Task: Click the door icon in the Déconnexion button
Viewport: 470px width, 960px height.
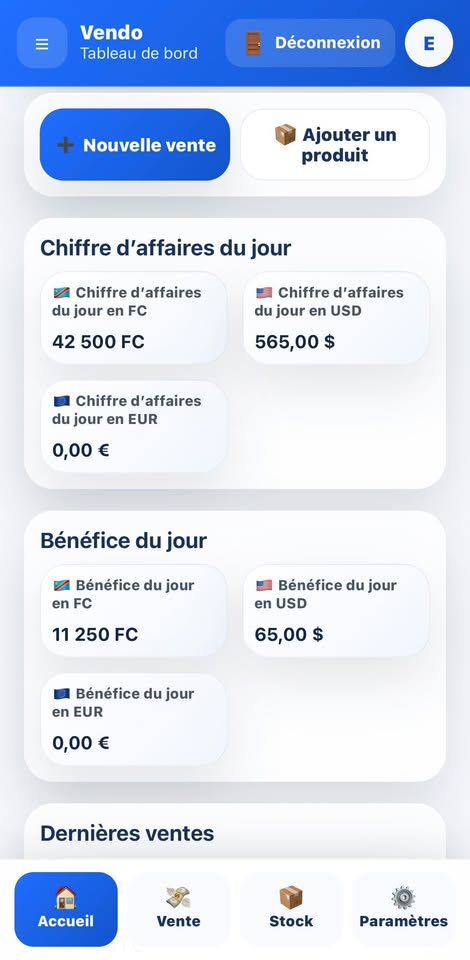Action: click(x=253, y=43)
